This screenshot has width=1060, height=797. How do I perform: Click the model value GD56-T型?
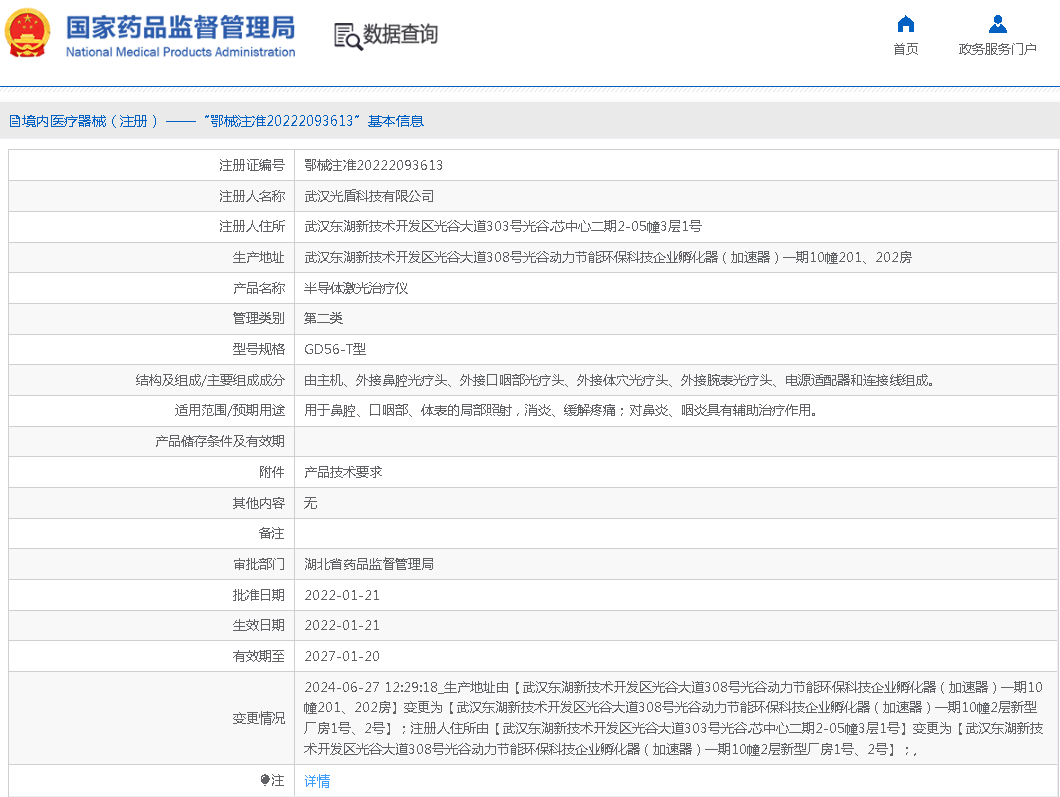click(x=335, y=349)
